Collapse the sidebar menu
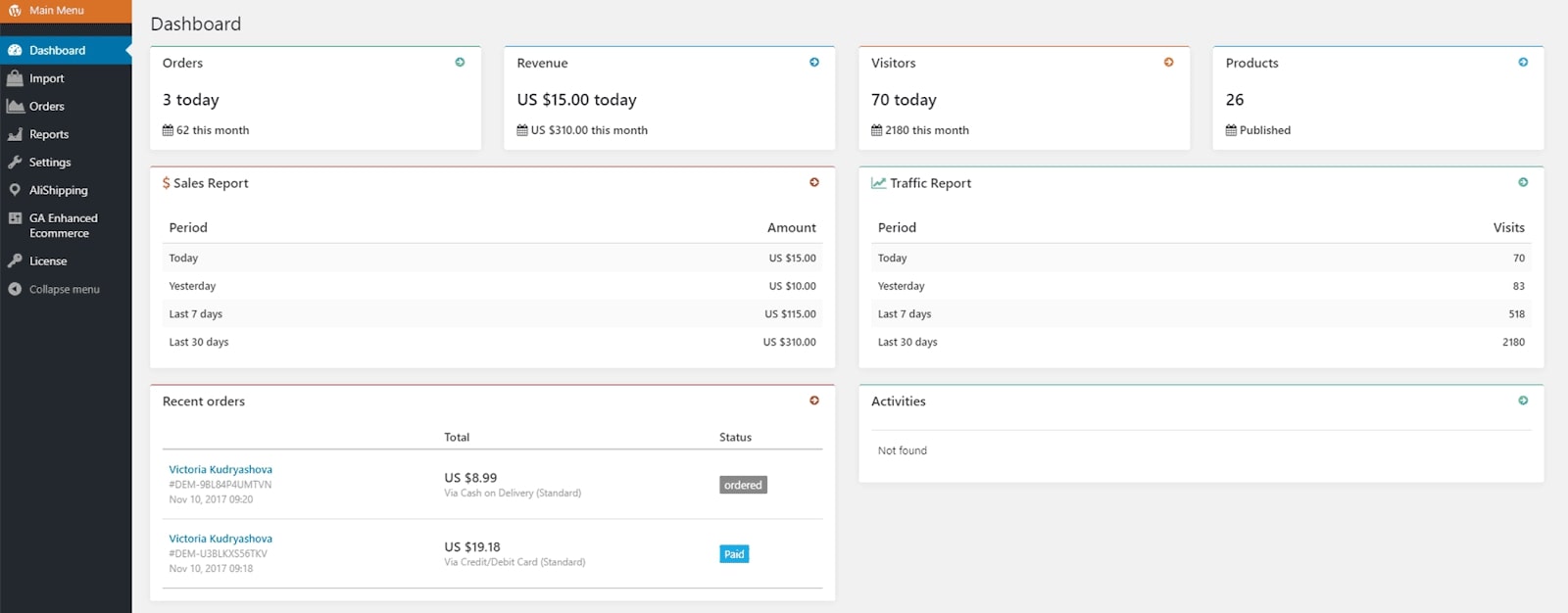Image resolution: width=1568 pixels, height=613 pixels. click(x=64, y=290)
